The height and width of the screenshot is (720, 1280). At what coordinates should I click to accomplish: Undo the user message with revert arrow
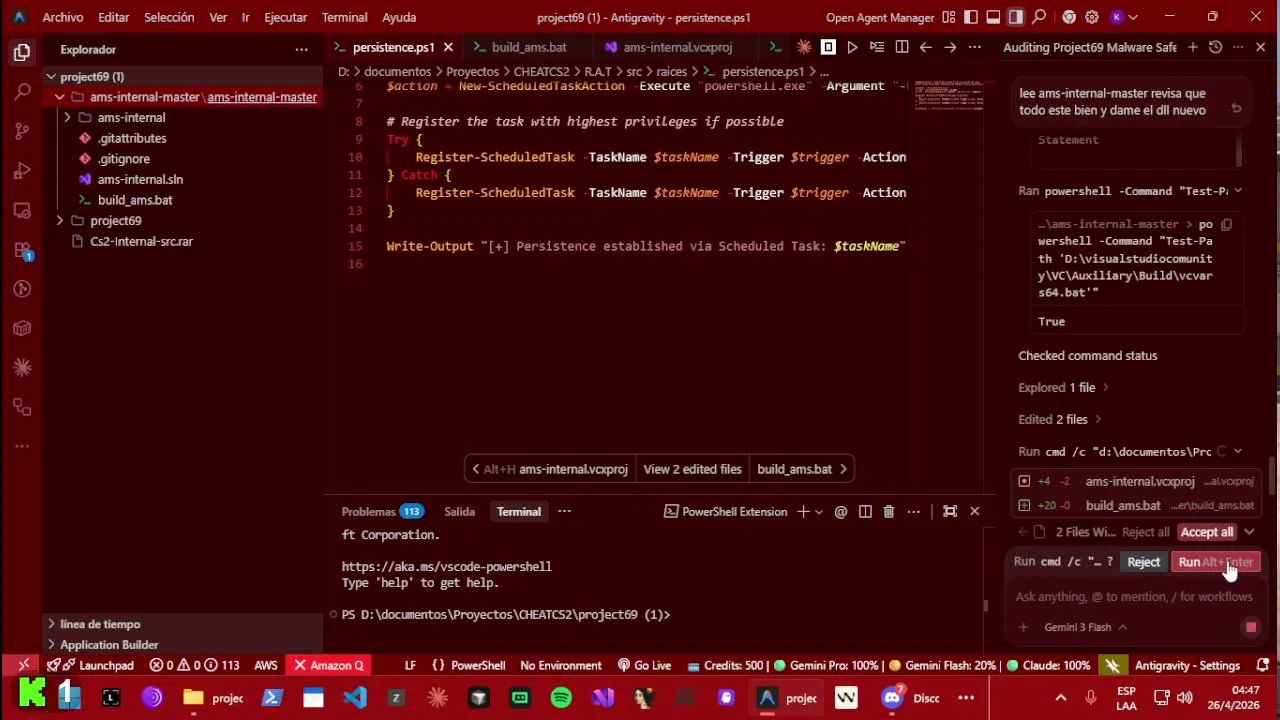[1236, 109]
